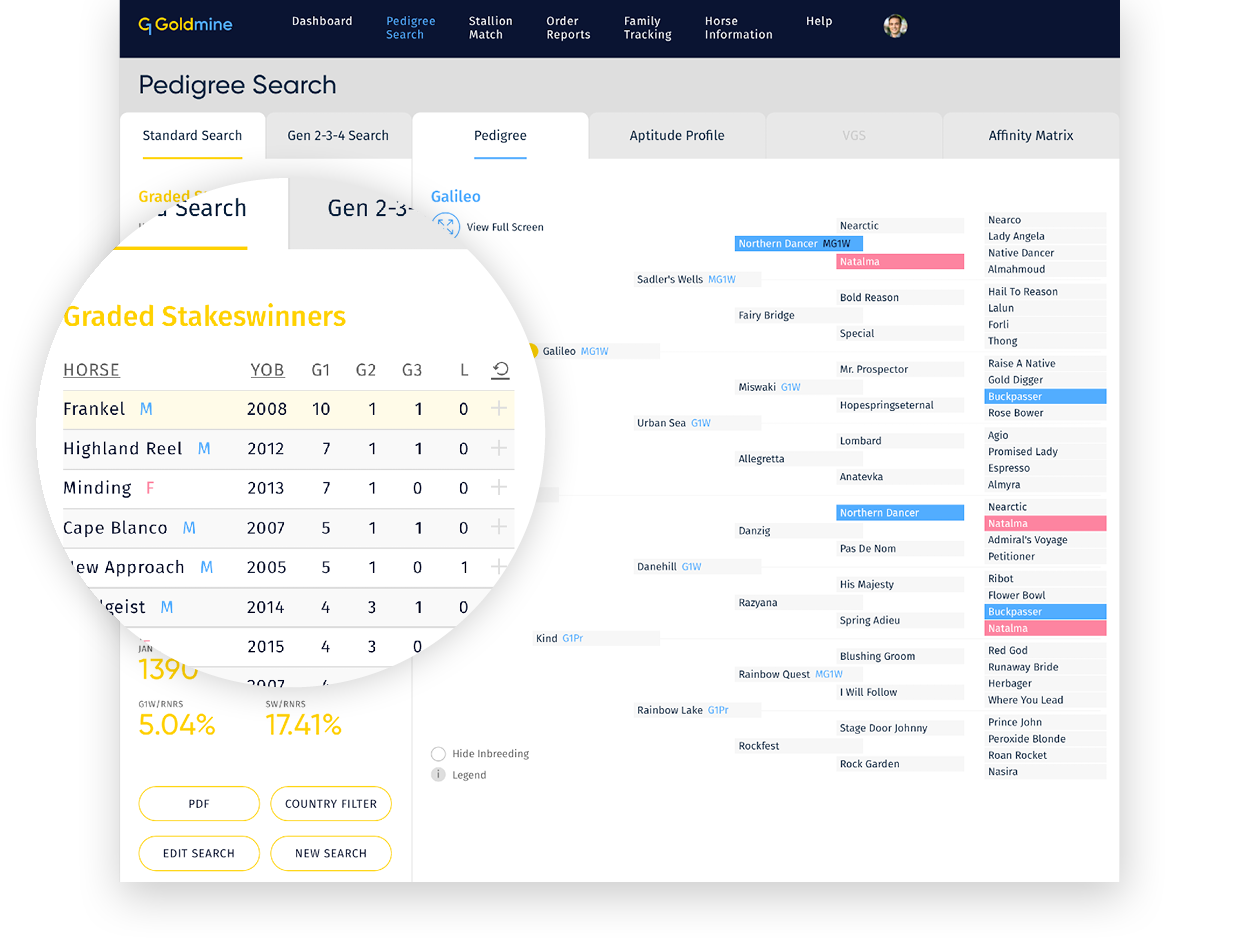Select Minding in the stakeswinners list
1240x948 pixels.
97,488
